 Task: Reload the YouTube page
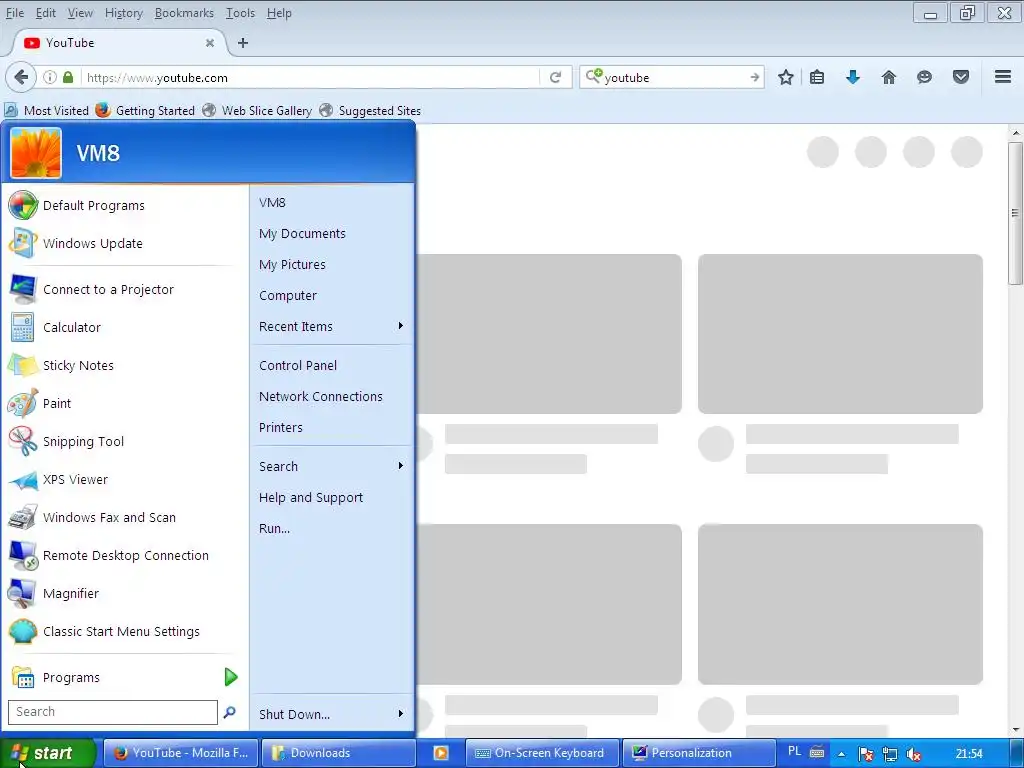[555, 78]
